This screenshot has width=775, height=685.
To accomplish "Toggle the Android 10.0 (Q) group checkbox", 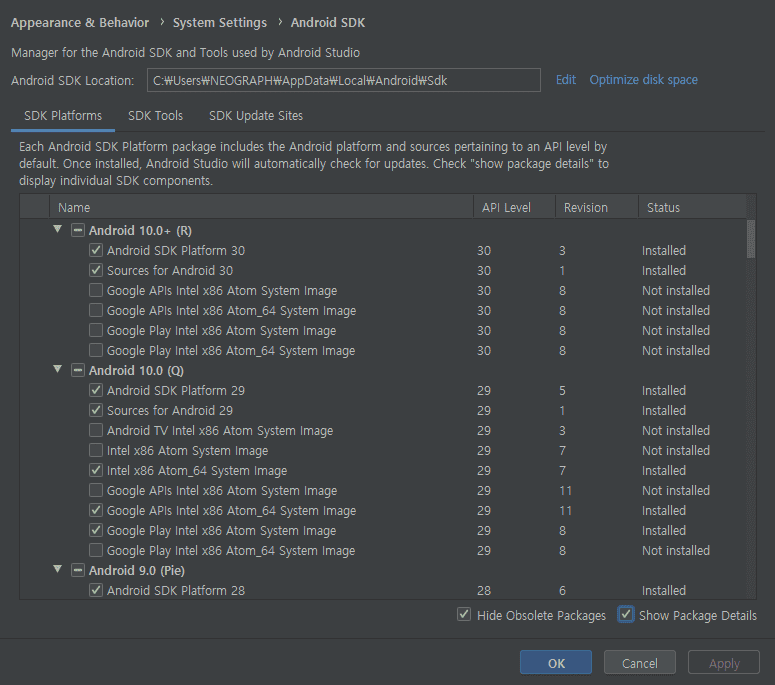I will (x=78, y=370).
